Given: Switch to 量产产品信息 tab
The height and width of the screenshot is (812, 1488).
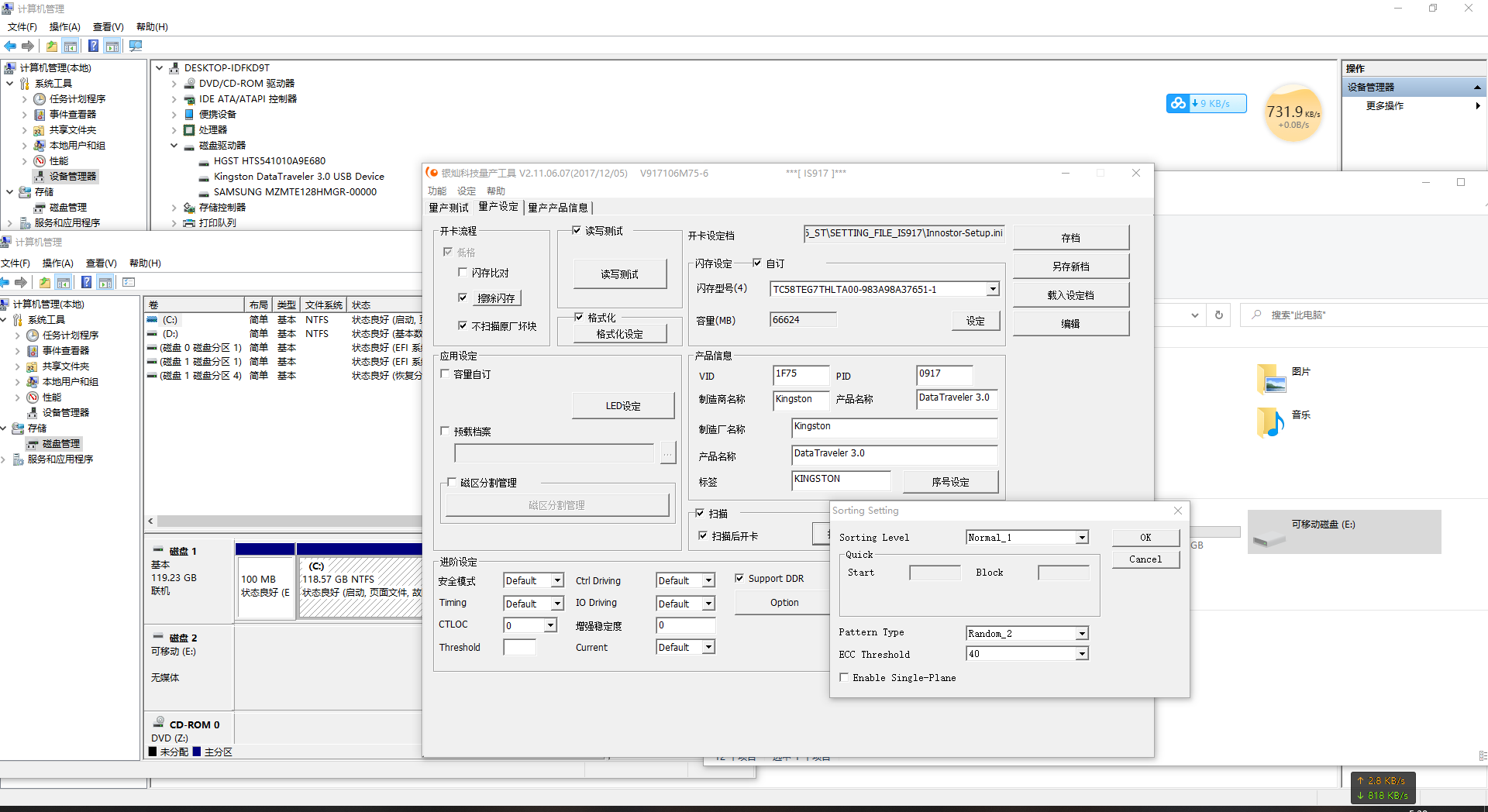Looking at the screenshot, I should pos(558,208).
